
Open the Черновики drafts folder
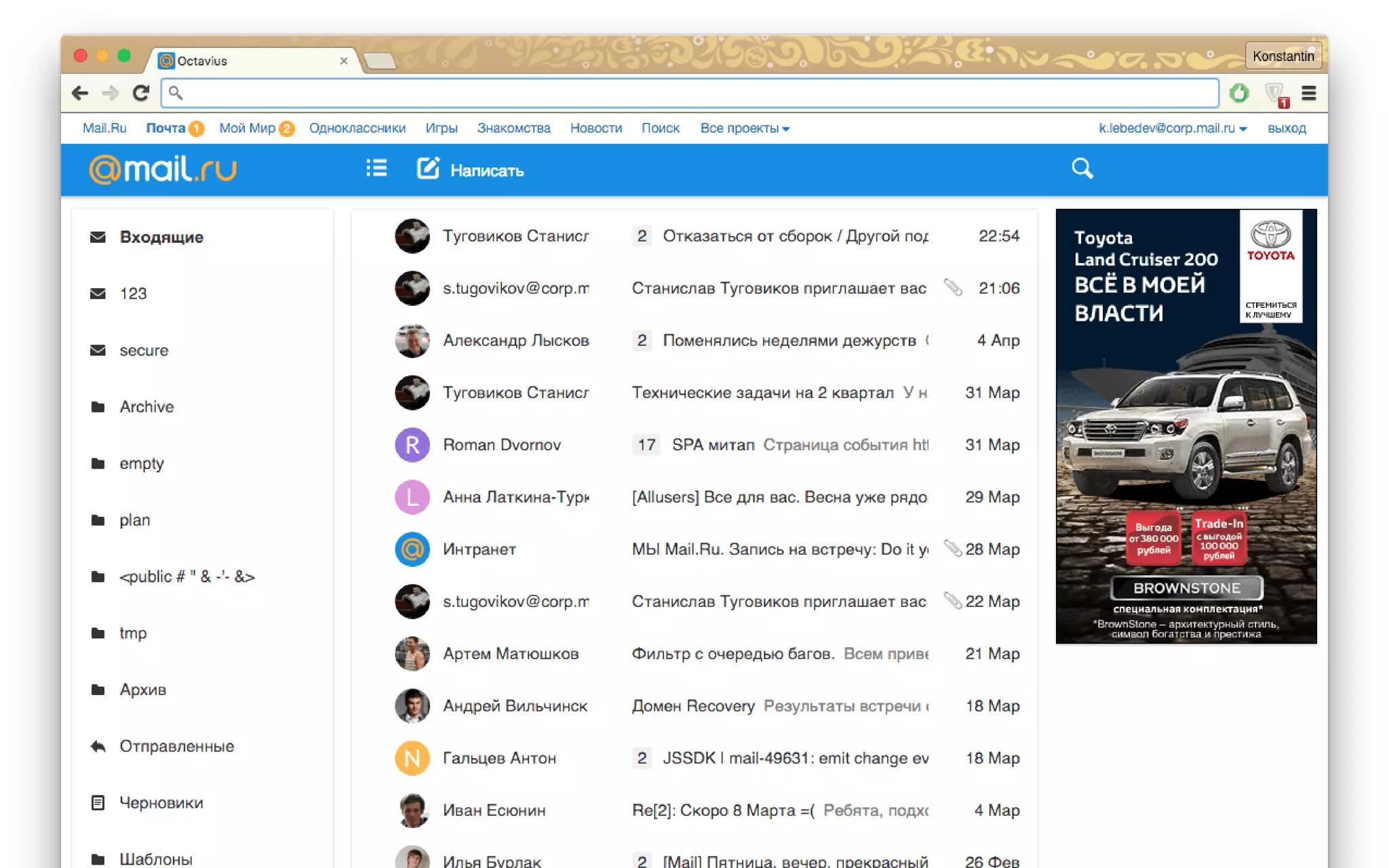click(x=161, y=803)
